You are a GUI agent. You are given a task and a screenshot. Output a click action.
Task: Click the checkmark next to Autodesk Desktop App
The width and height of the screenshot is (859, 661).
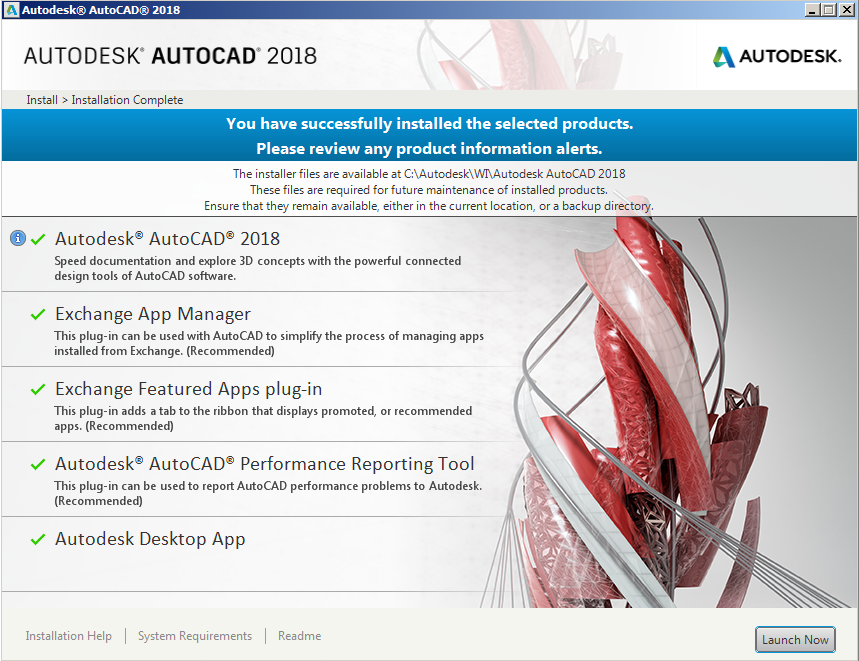38,539
